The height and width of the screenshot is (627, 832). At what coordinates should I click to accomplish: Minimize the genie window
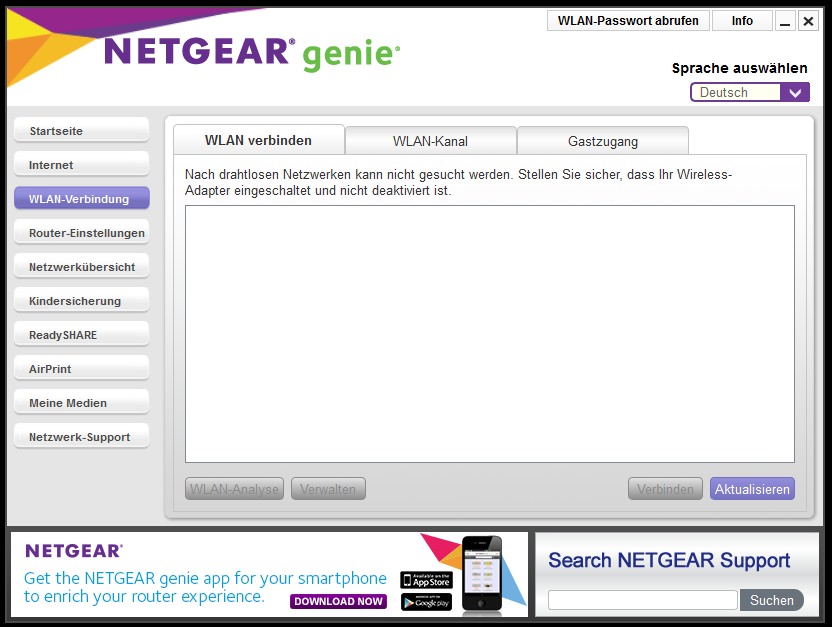click(785, 21)
